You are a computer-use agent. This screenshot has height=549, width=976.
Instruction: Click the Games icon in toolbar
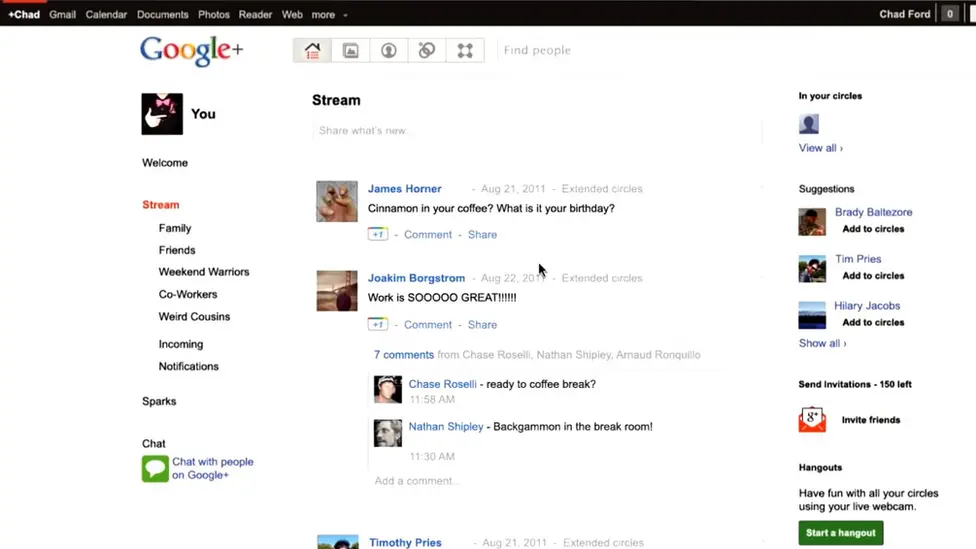coord(465,51)
